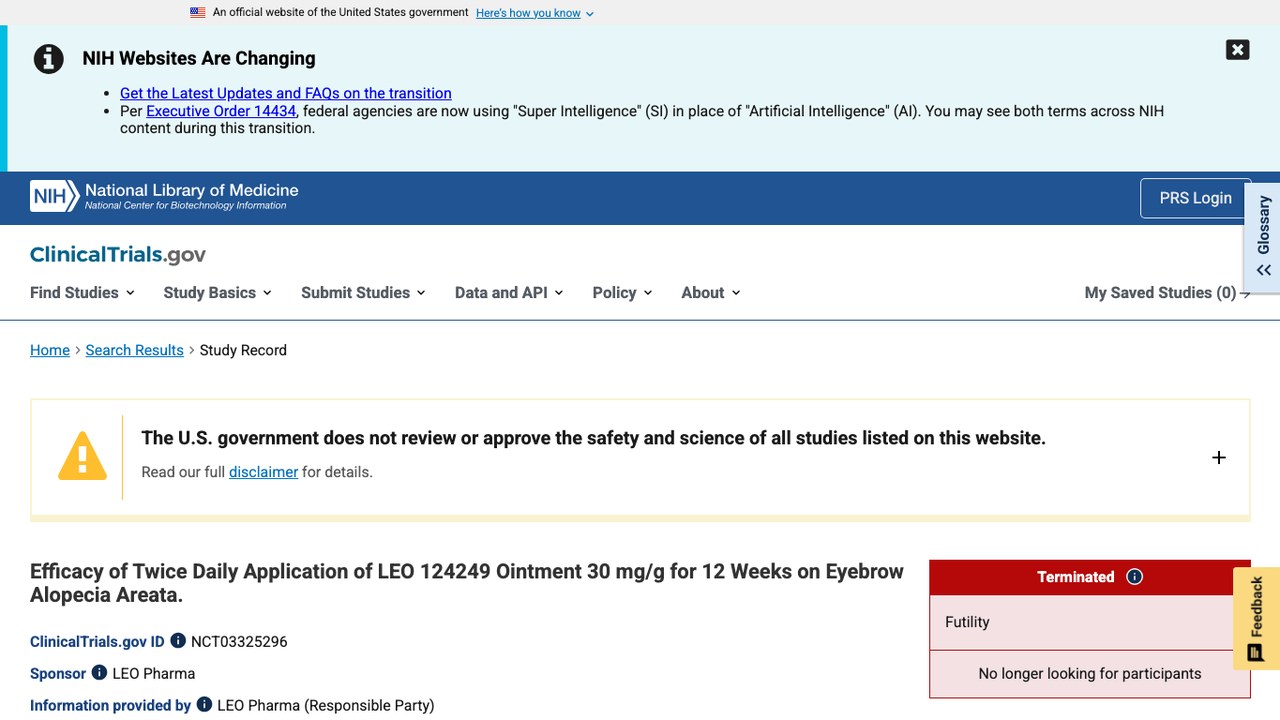The image size is (1280, 720).
Task: Click the ClinicalTrials.gov site logo
Action: click(x=118, y=255)
